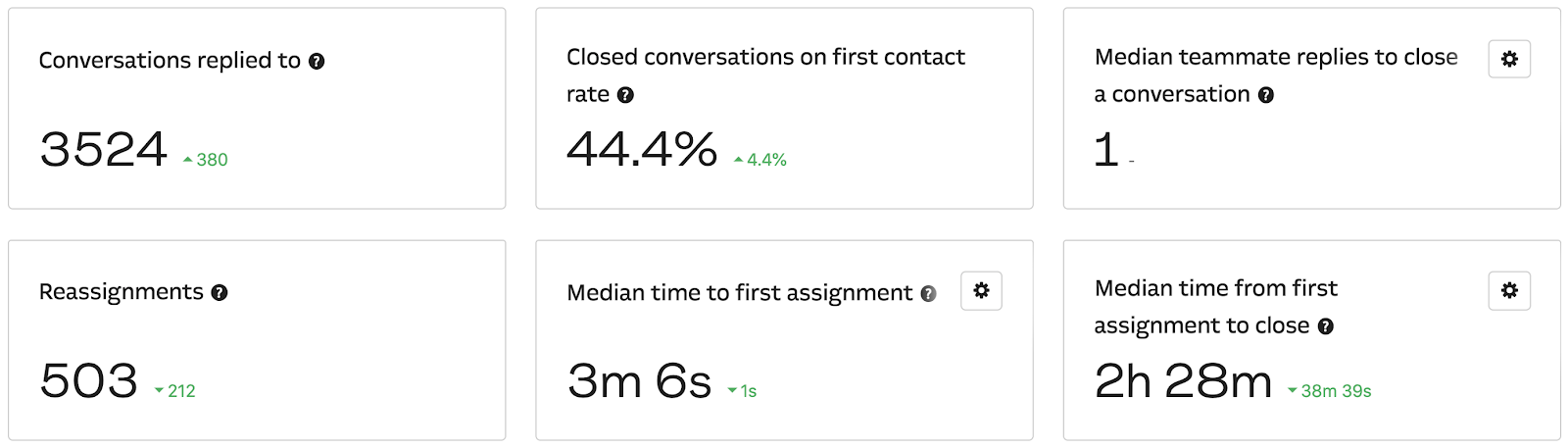Viewport: 1568px width, 448px height.
Task: Click the Reassignments card title
Action: click(122, 292)
